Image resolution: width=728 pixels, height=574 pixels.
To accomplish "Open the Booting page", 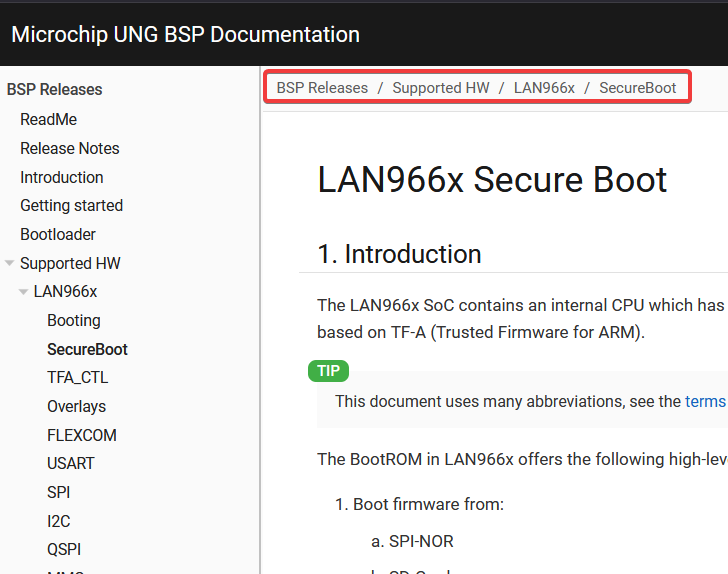I will point(73,321).
